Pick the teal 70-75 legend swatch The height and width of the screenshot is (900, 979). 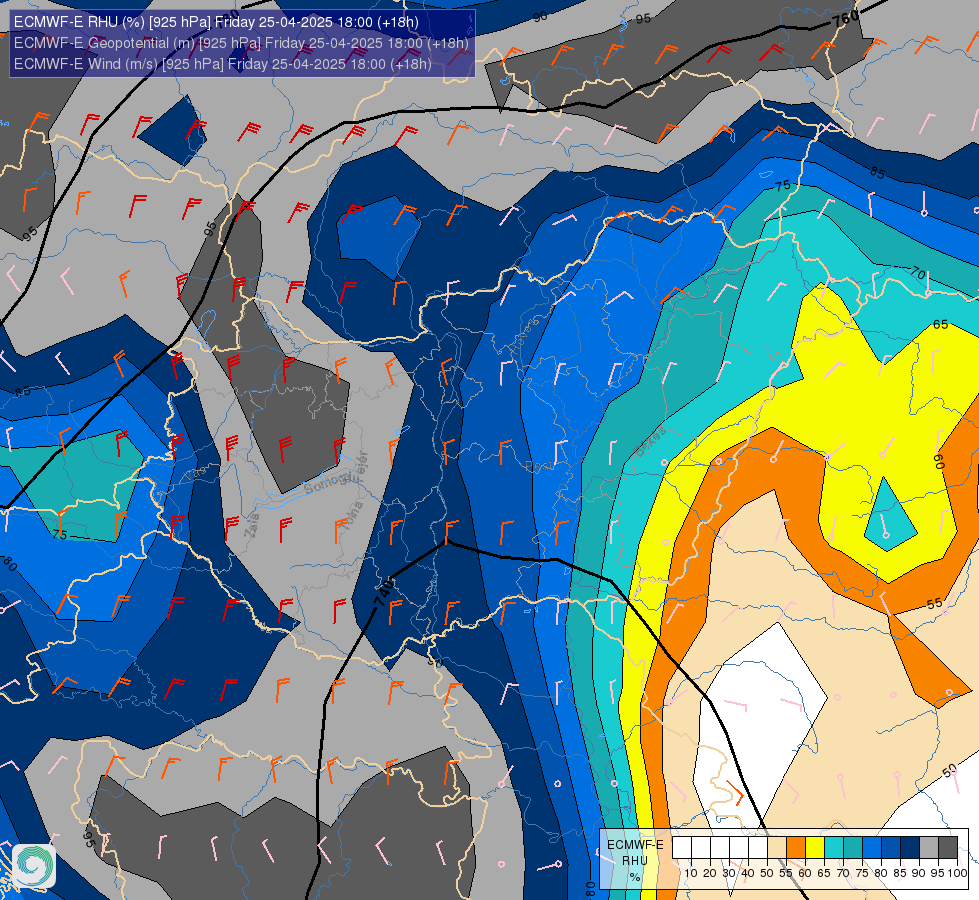click(x=853, y=848)
